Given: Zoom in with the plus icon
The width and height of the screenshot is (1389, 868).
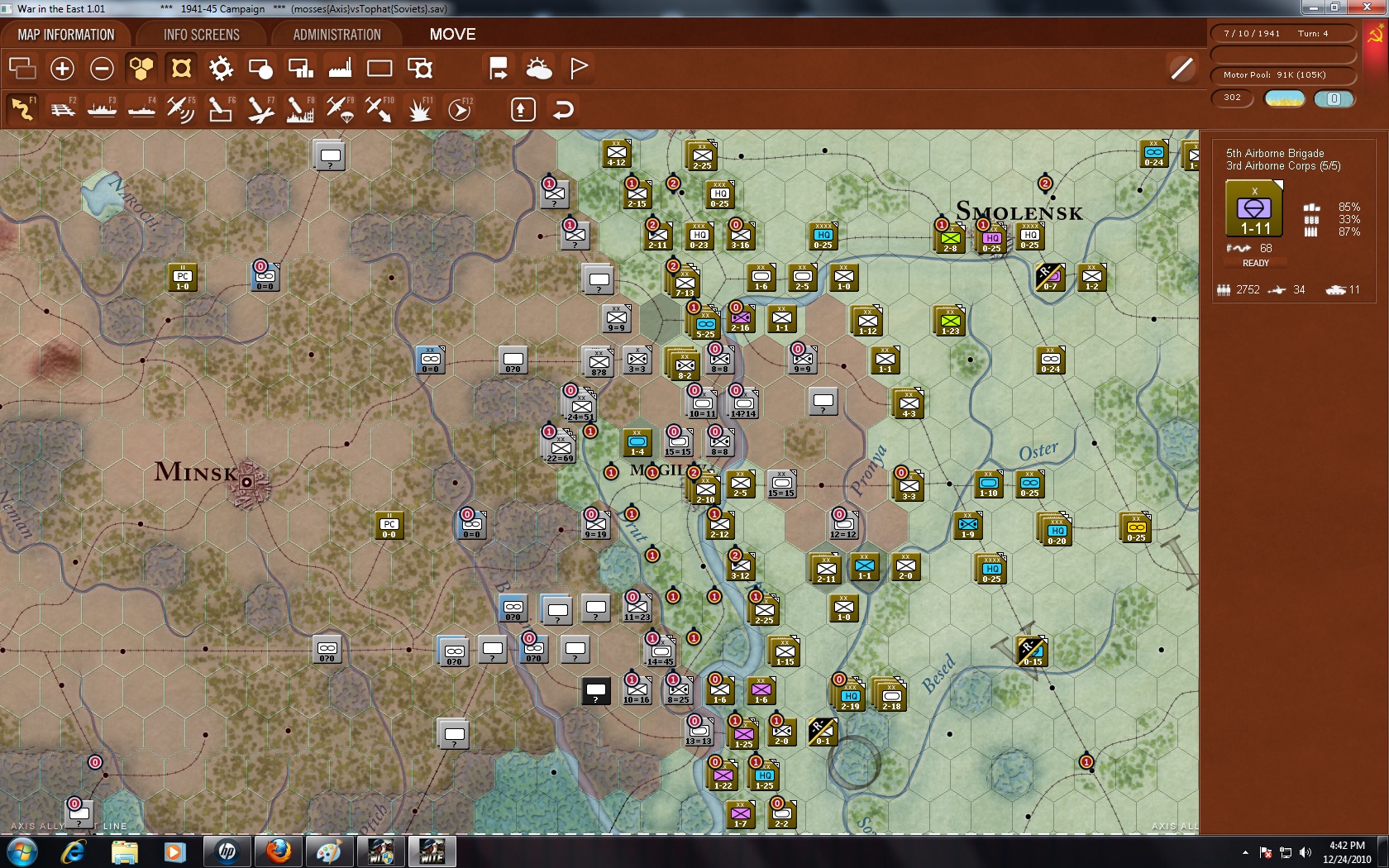Looking at the screenshot, I should click(x=62, y=69).
